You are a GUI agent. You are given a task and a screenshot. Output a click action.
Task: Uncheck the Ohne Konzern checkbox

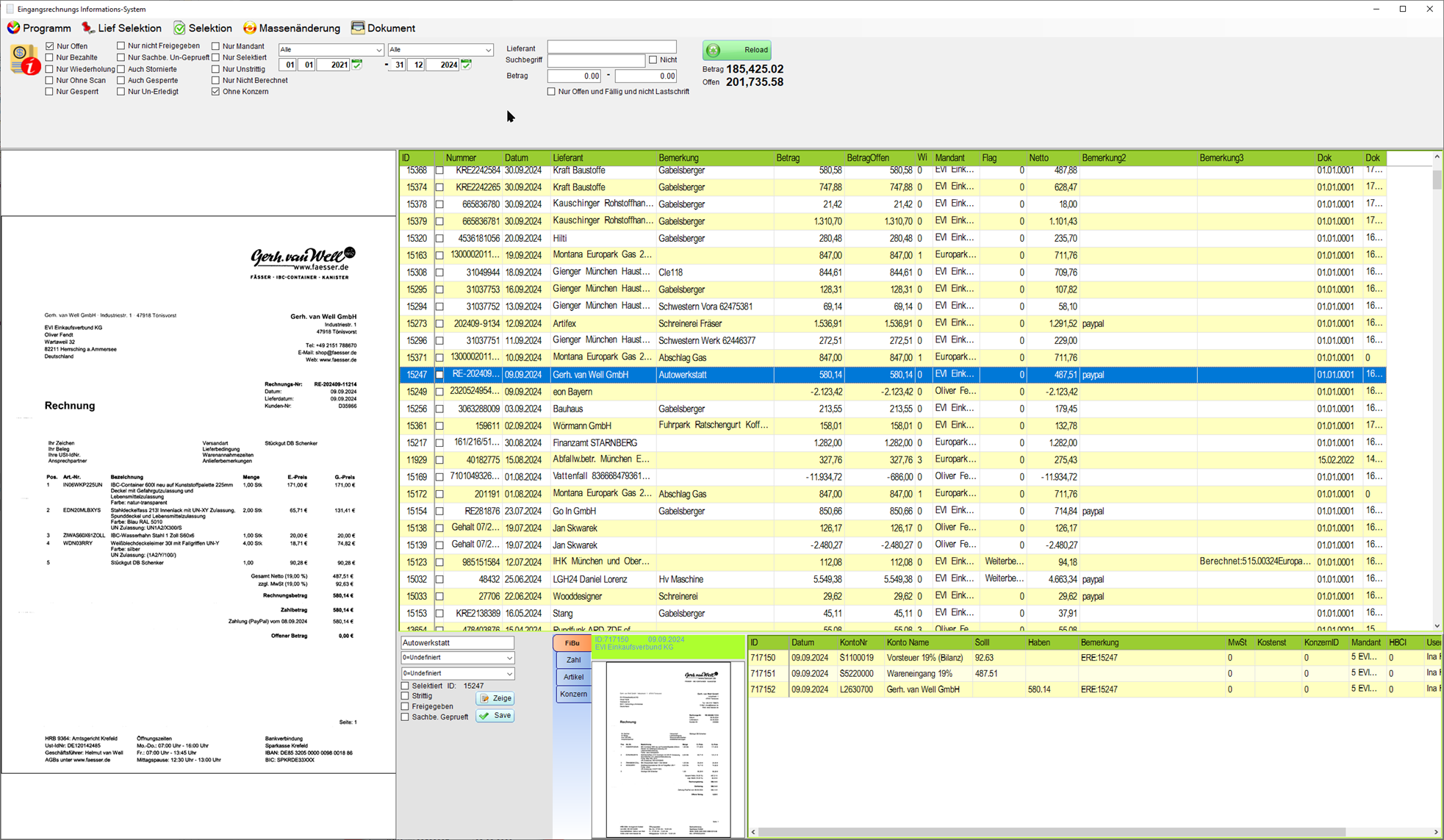point(216,92)
